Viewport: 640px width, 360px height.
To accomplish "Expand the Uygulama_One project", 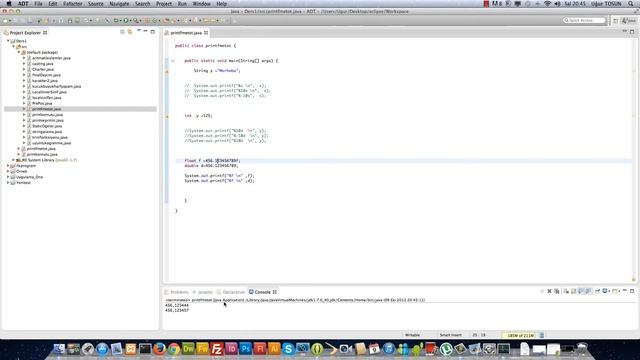I will click(x=8, y=177).
